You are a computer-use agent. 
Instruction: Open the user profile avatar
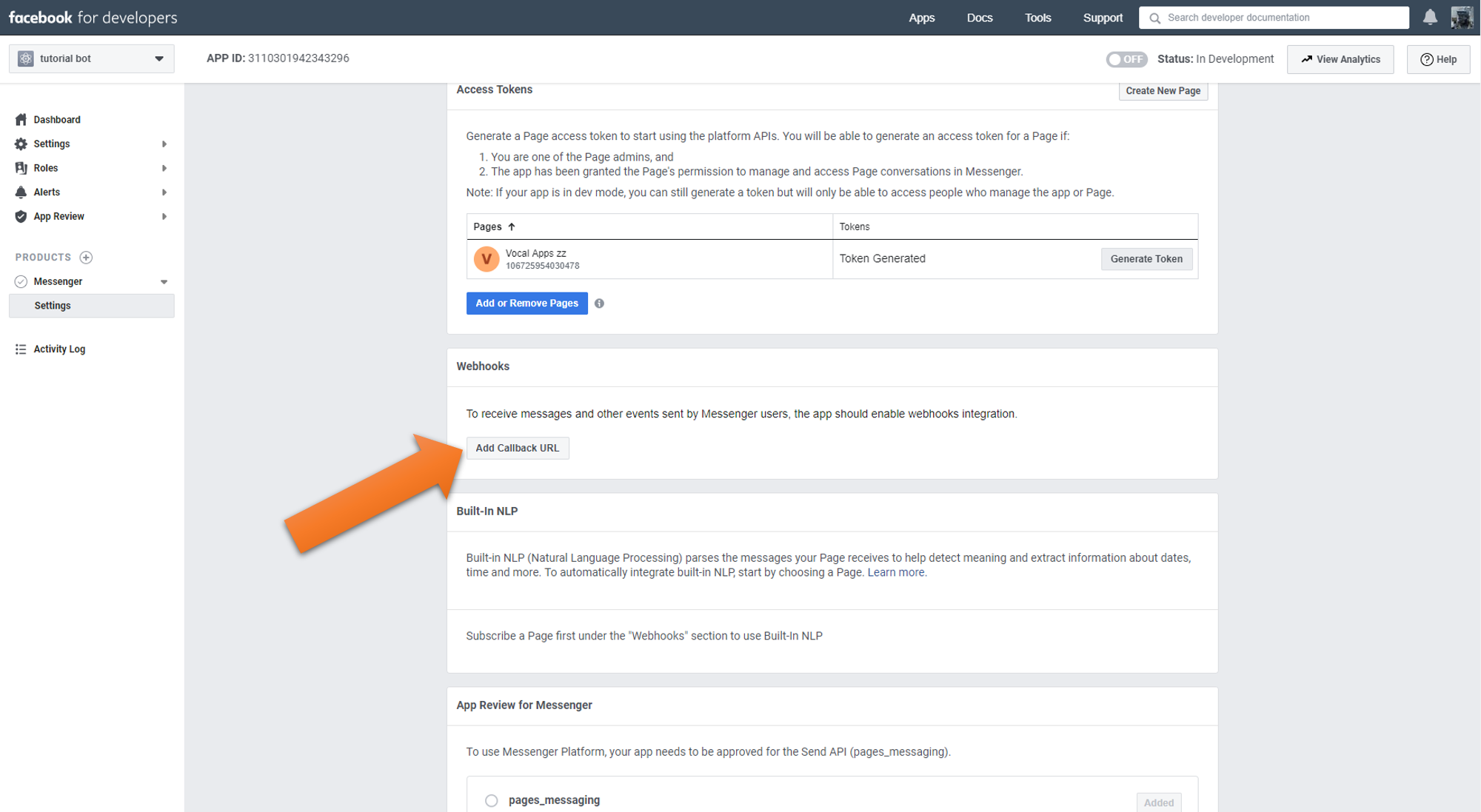point(1462,17)
